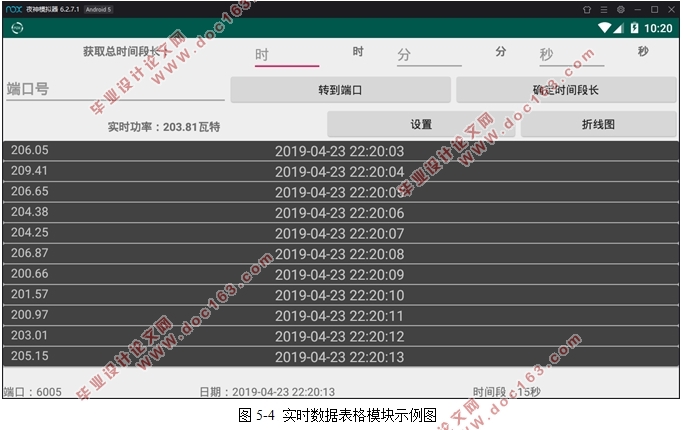Tap the battery charging icon
This screenshot has height=430, width=684.
(x=634, y=28)
